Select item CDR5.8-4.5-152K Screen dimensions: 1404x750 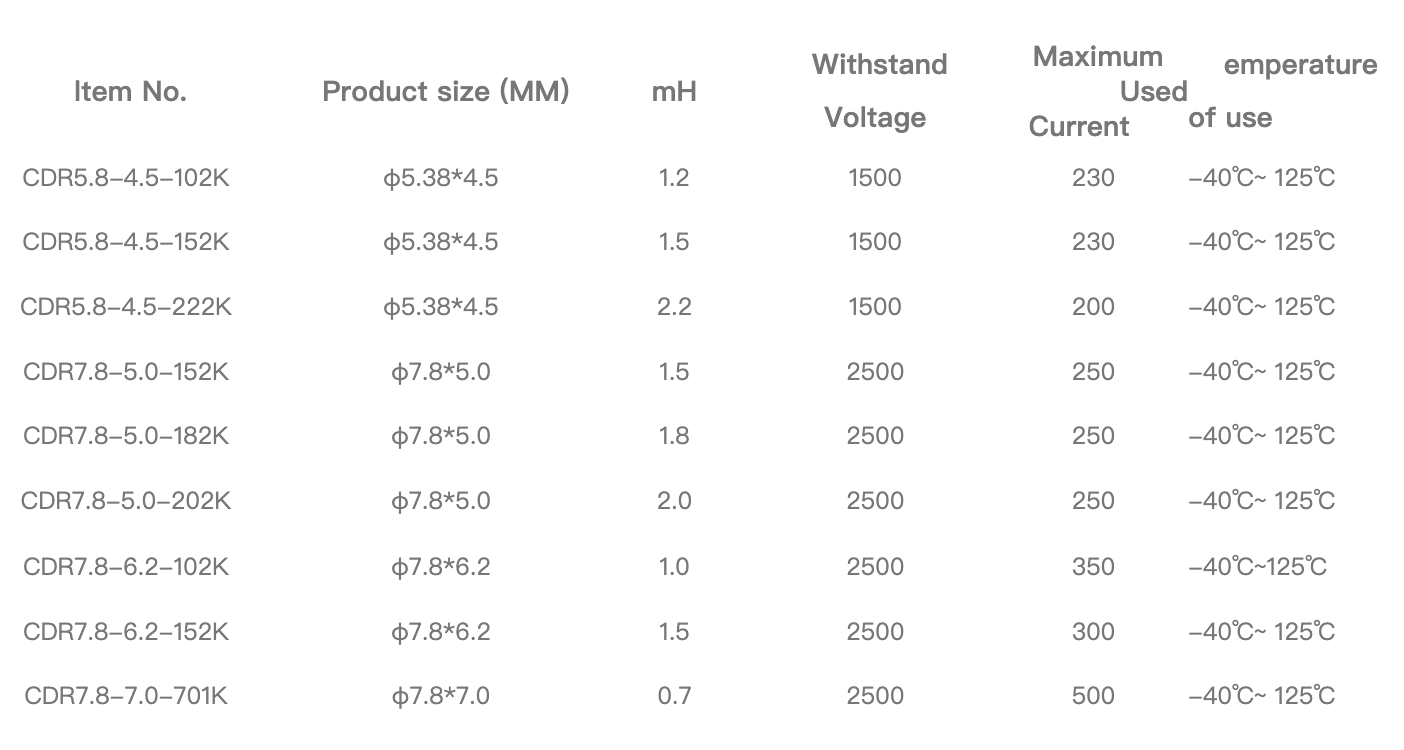pos(126,242)
